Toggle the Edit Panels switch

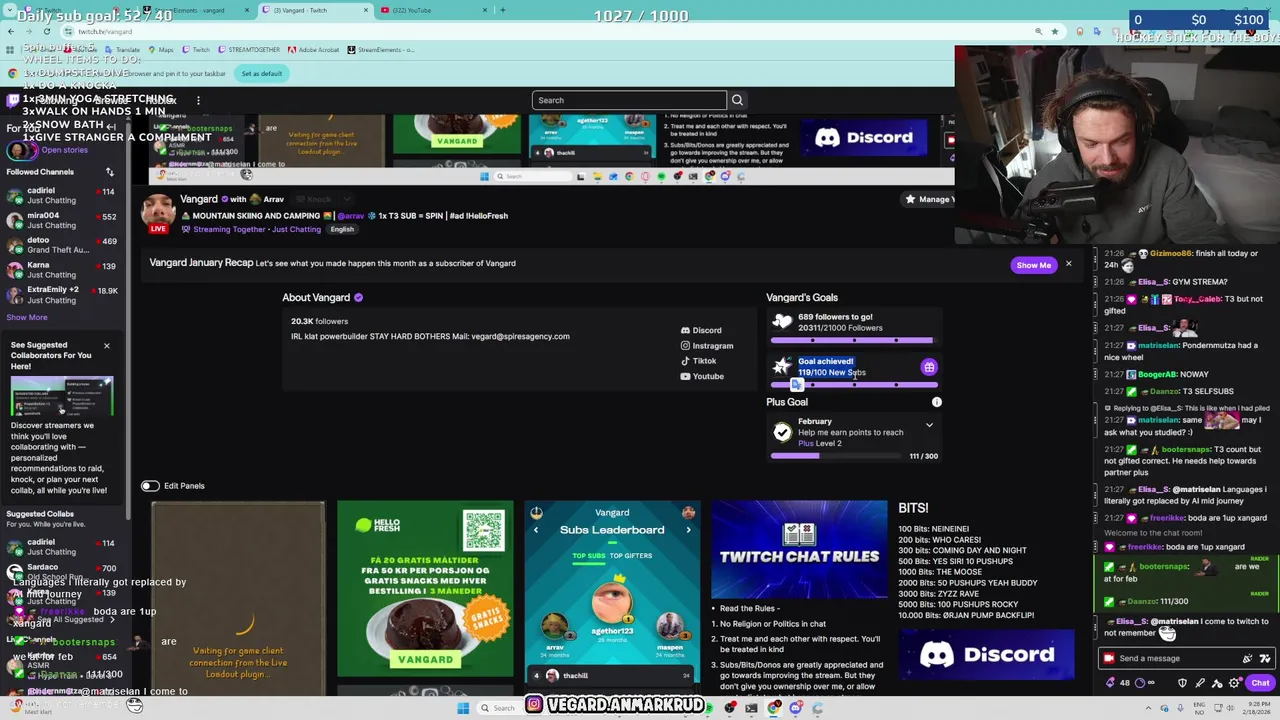tap(150, 486)
